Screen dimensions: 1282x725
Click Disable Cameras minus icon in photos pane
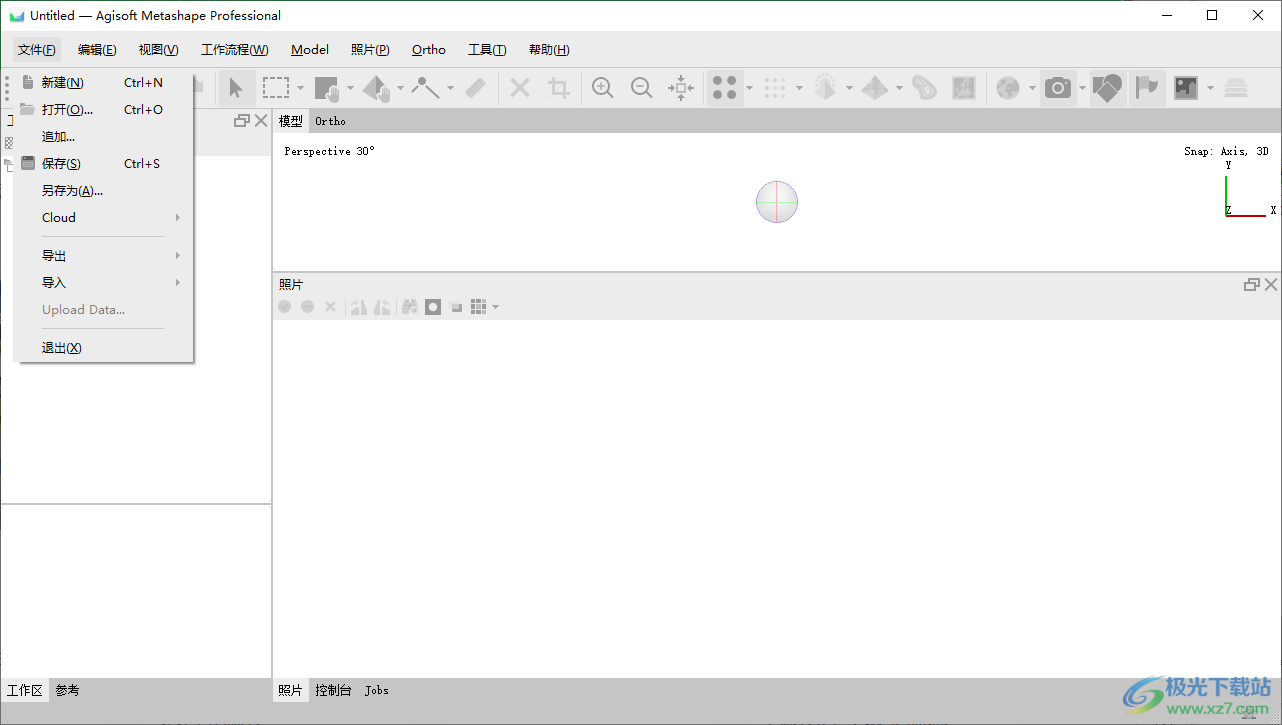(308, 307)
